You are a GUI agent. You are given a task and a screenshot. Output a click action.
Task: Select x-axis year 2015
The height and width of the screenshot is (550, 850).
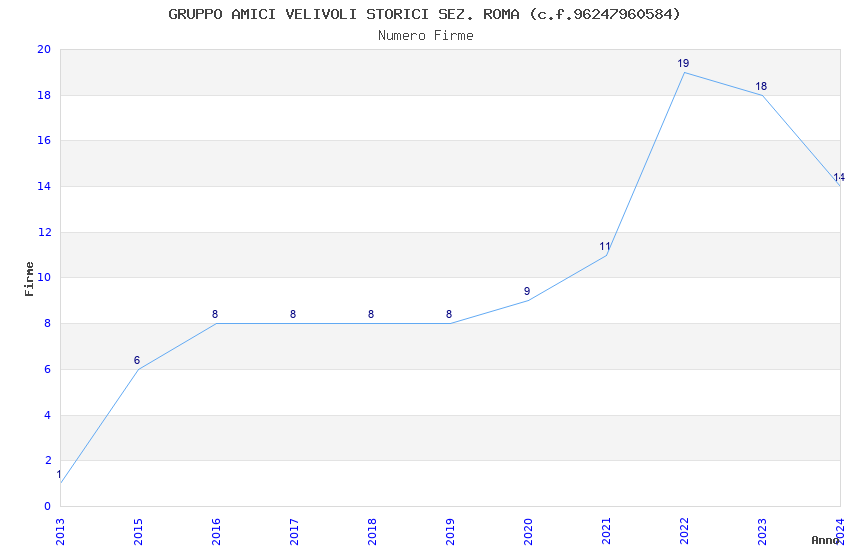[x=138, y=531]
